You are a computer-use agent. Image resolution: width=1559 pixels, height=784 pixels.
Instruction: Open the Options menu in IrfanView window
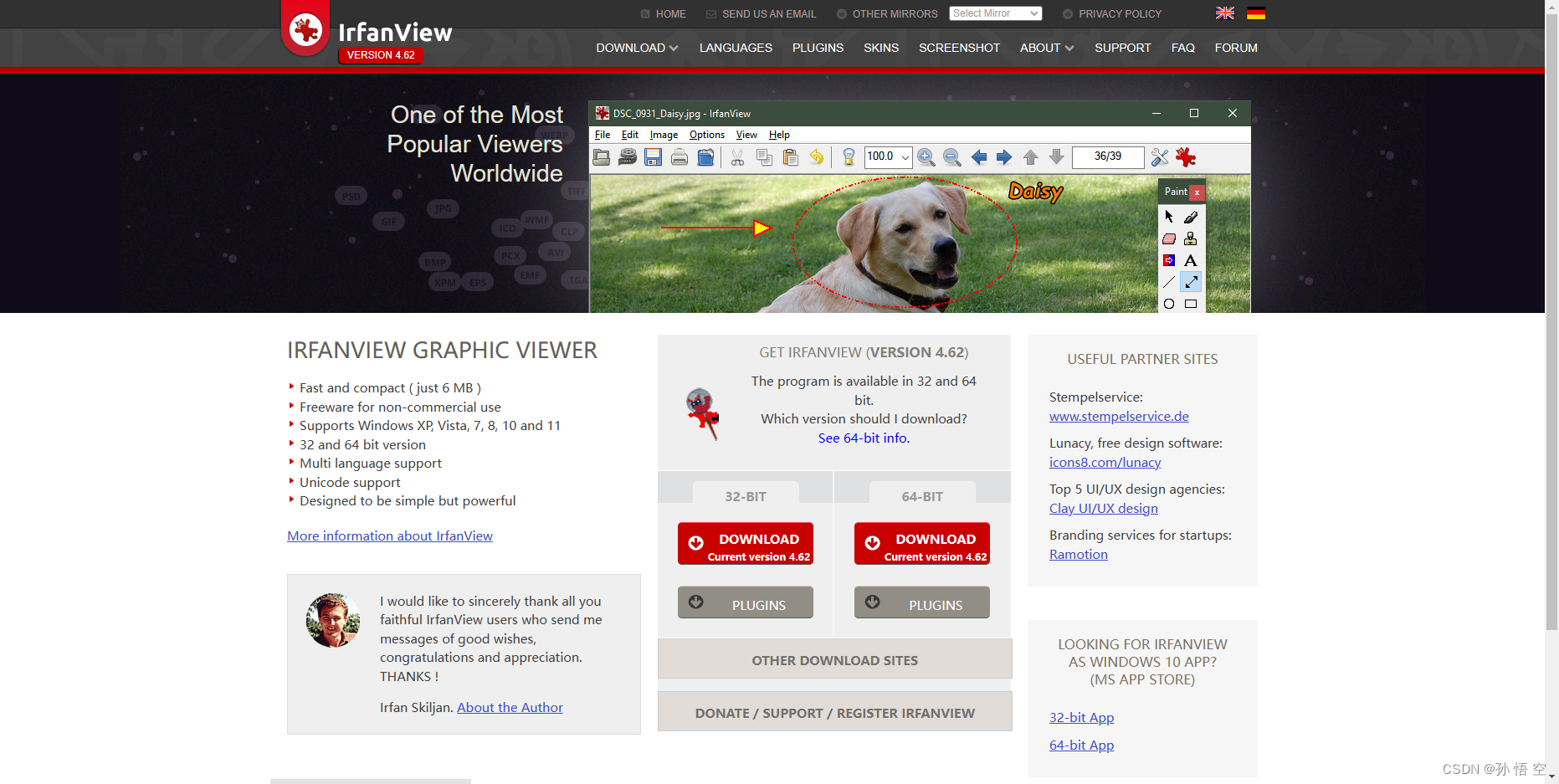coord(707,135)
